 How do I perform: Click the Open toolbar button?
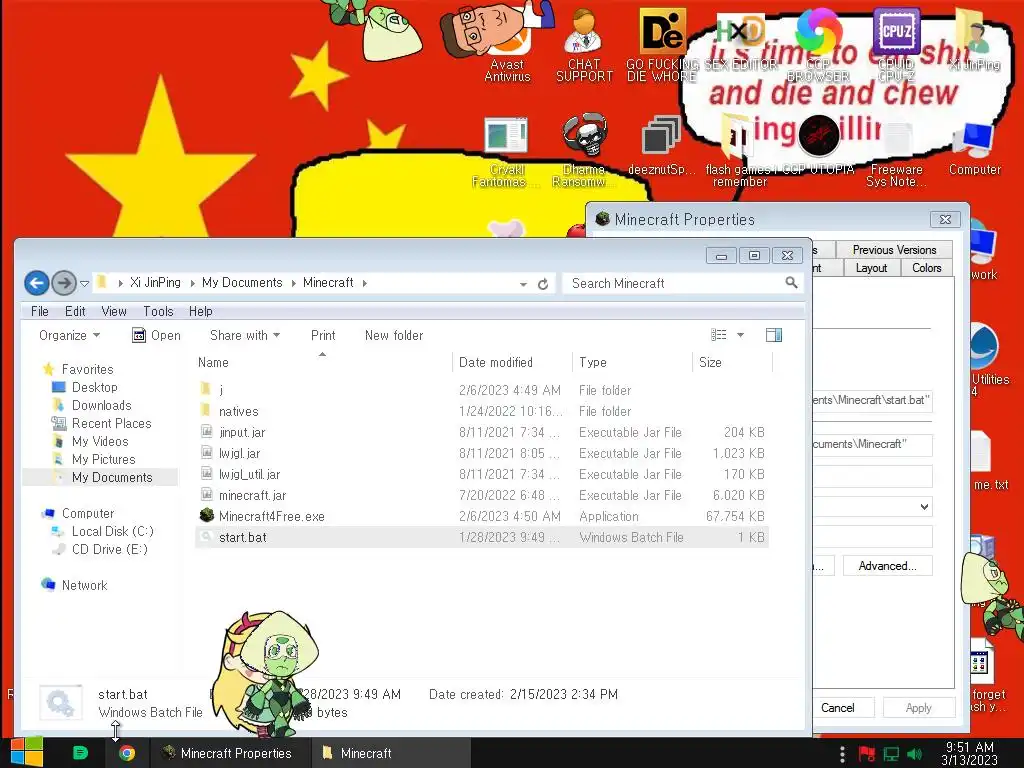[157, 335]
